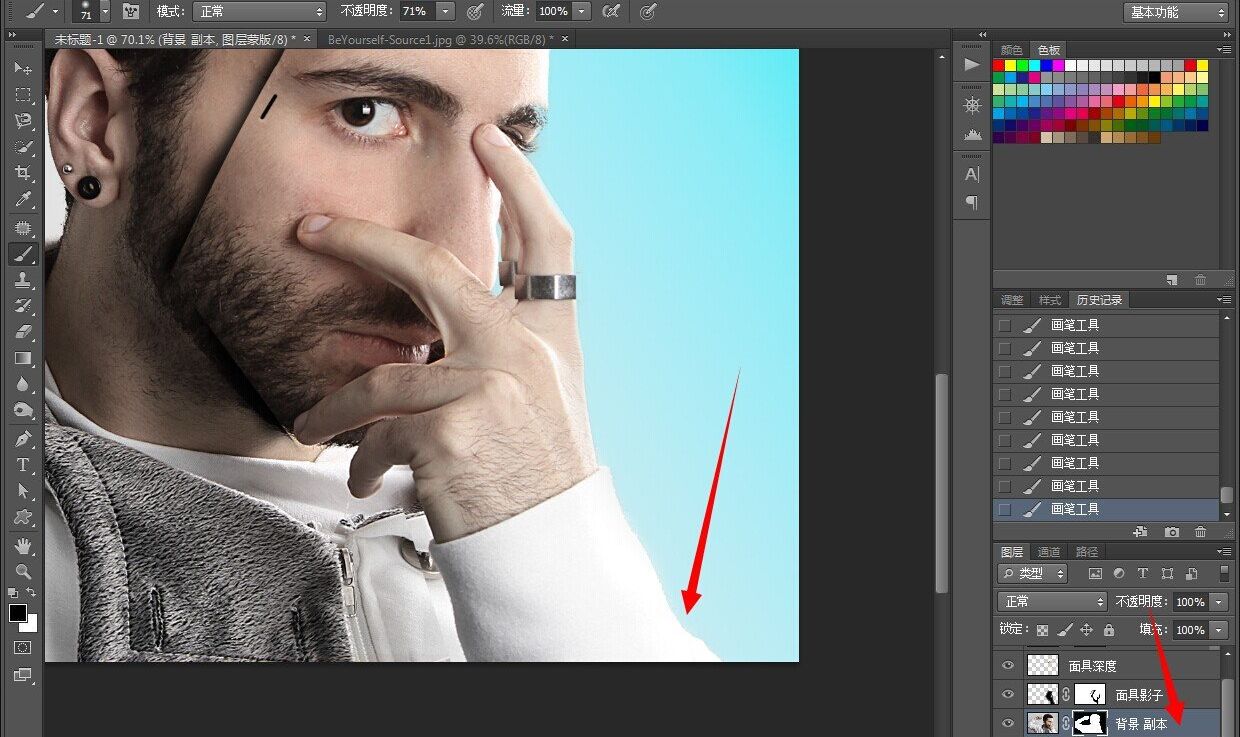The width and height of the screenshot is (1240, 737).
Task: Select the Move tool
Action: (23, 68)
